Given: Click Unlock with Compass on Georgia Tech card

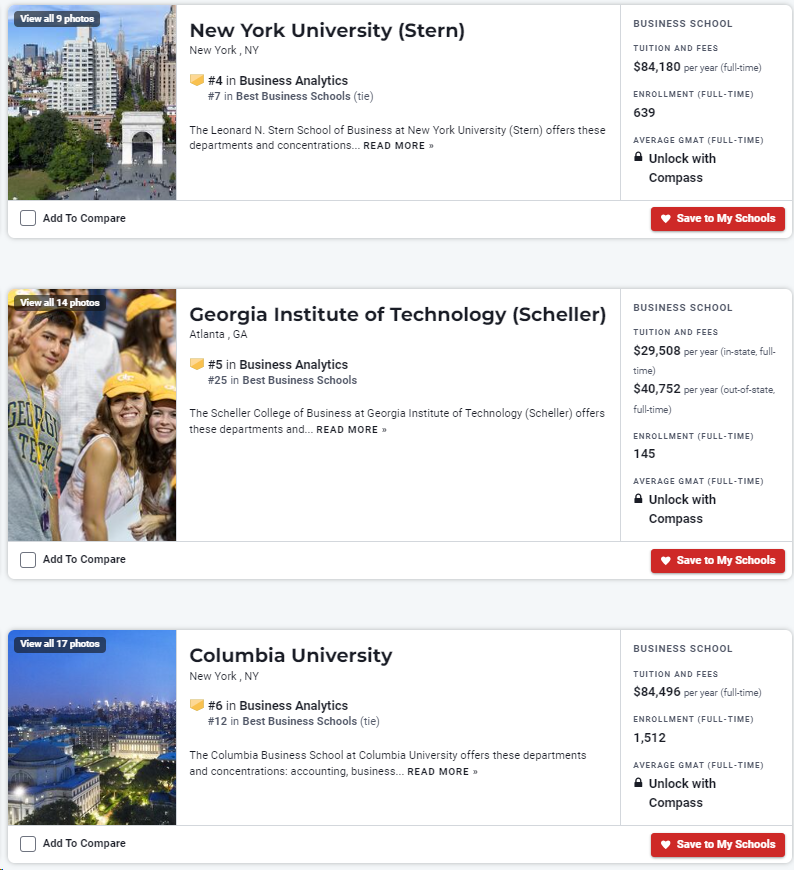Looking at the screenshot, I should 682,509.
